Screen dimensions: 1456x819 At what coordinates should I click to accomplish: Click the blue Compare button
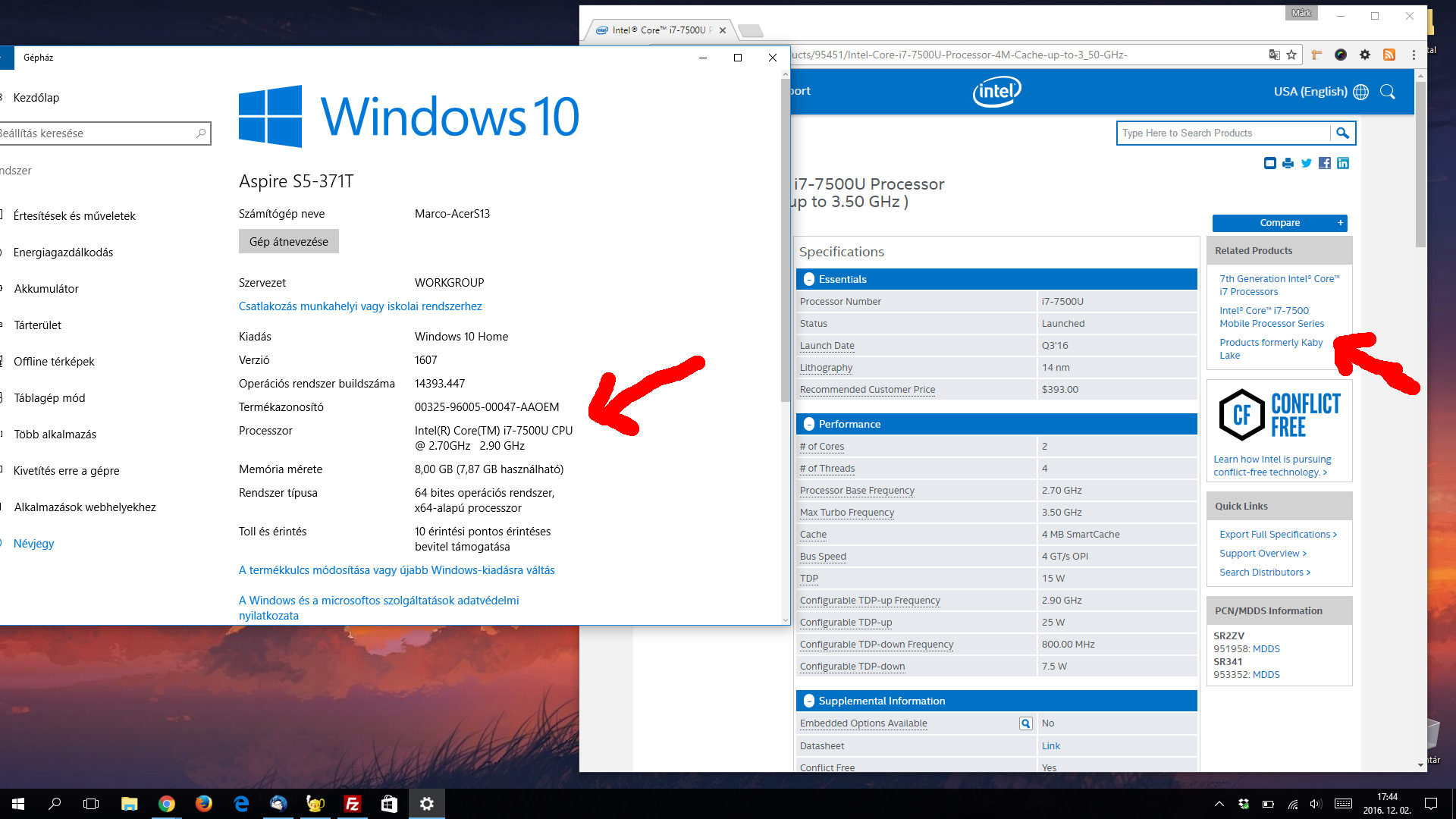pyautogui.click(x=1280, y=223)
